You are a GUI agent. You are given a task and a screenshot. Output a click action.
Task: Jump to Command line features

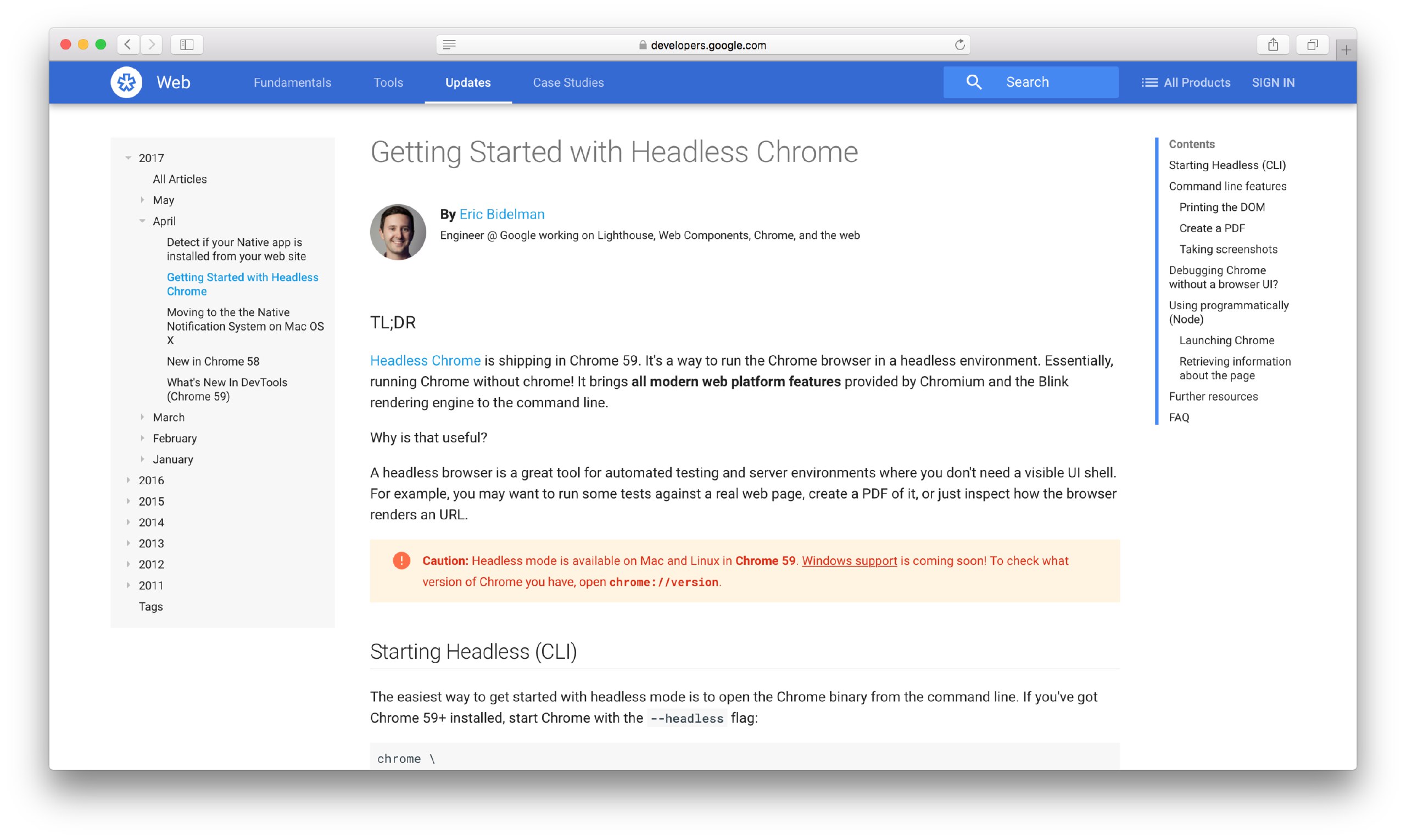click(x=1227, y=186)
